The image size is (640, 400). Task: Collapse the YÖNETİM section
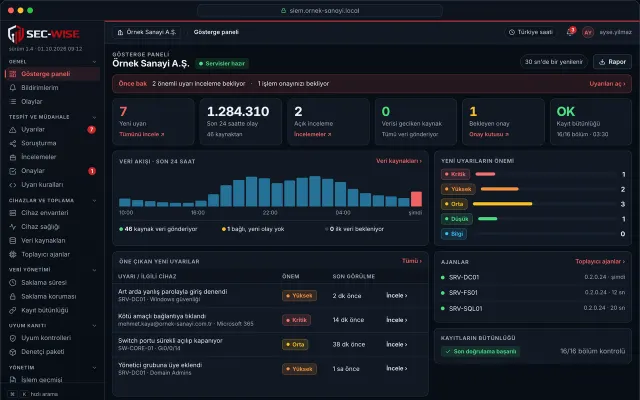pos(94,367)
